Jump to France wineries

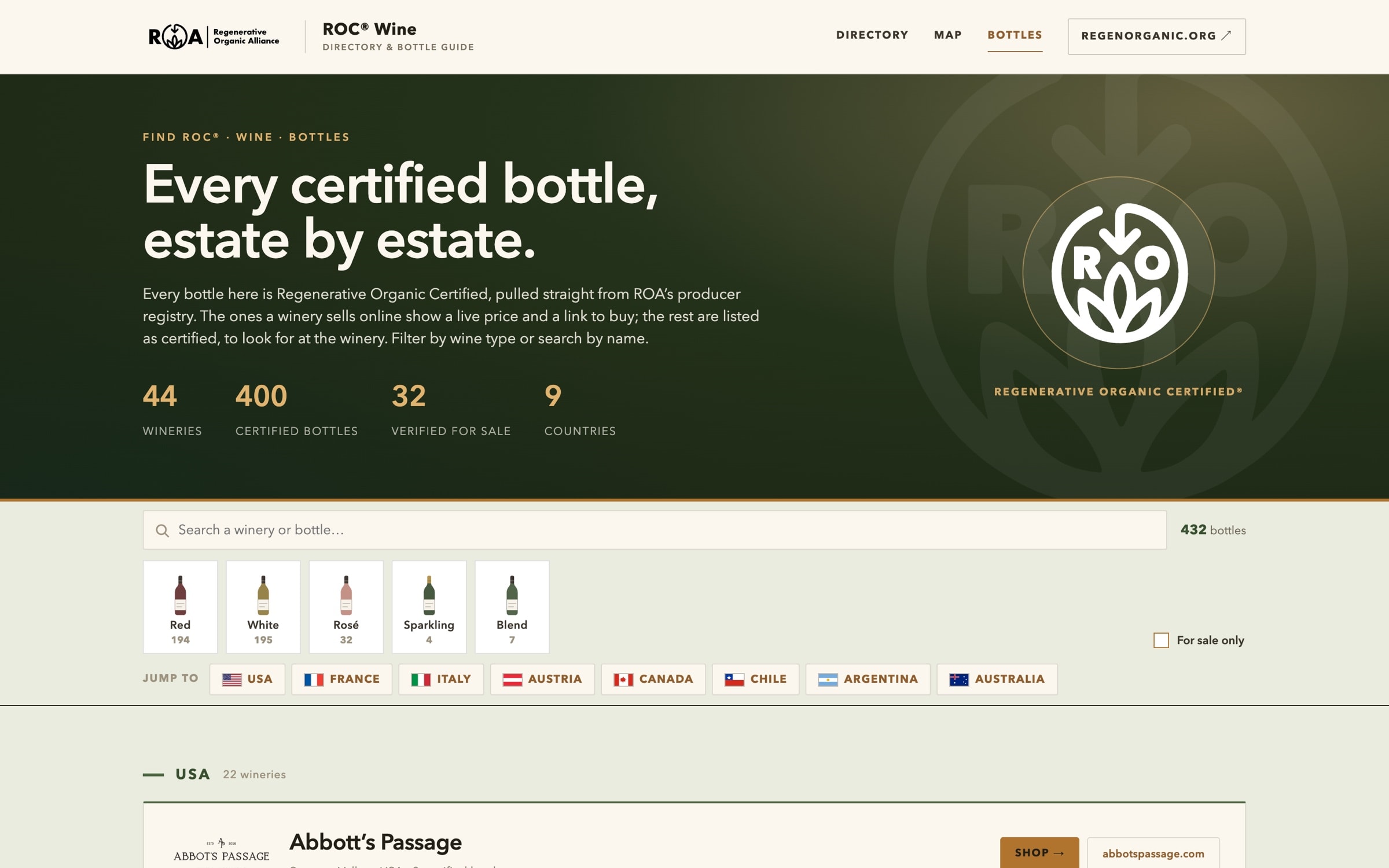pos(341,679)
